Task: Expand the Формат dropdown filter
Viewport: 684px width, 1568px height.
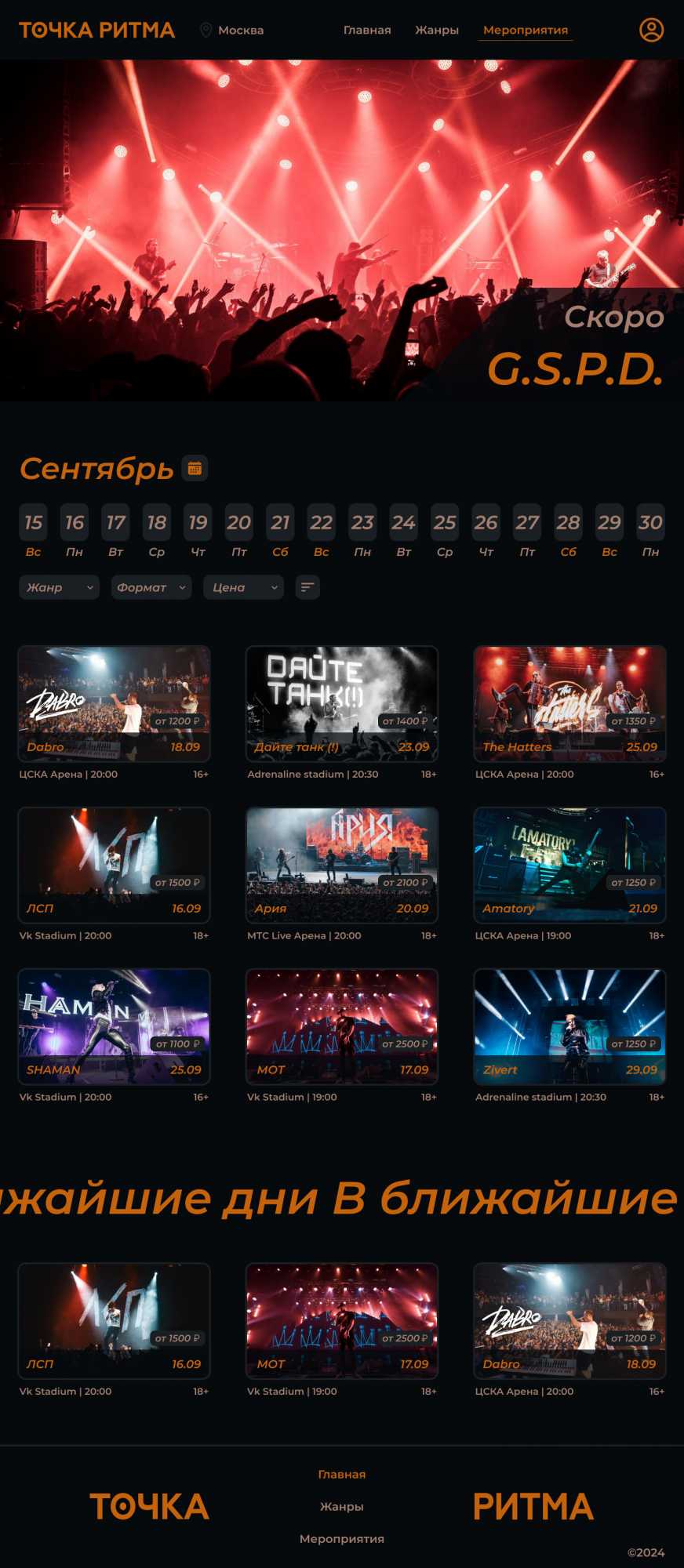Action: pos(151,587)
